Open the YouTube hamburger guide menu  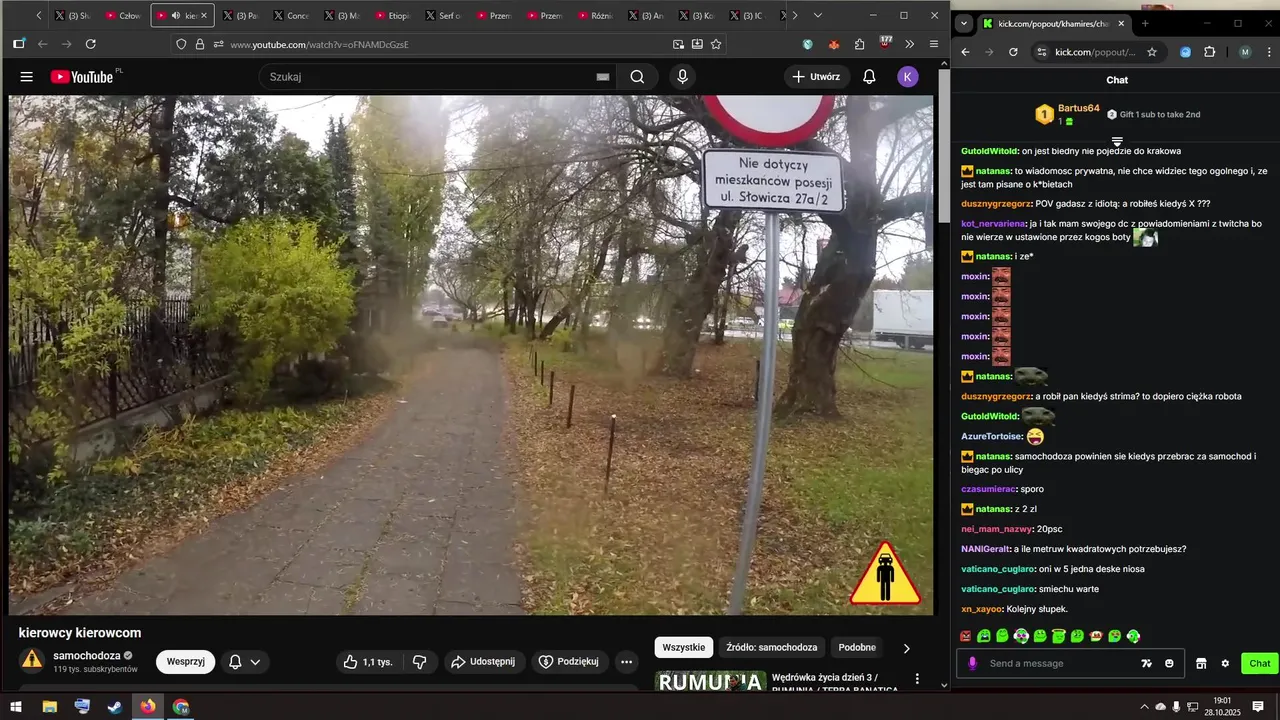tap(27, 77)
